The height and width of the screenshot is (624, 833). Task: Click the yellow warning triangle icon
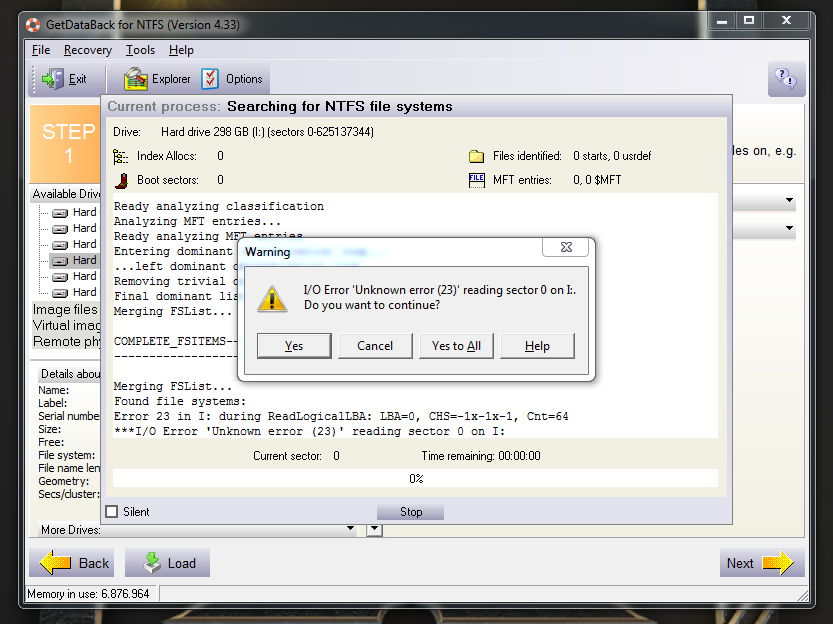click(x=273, y=298)
